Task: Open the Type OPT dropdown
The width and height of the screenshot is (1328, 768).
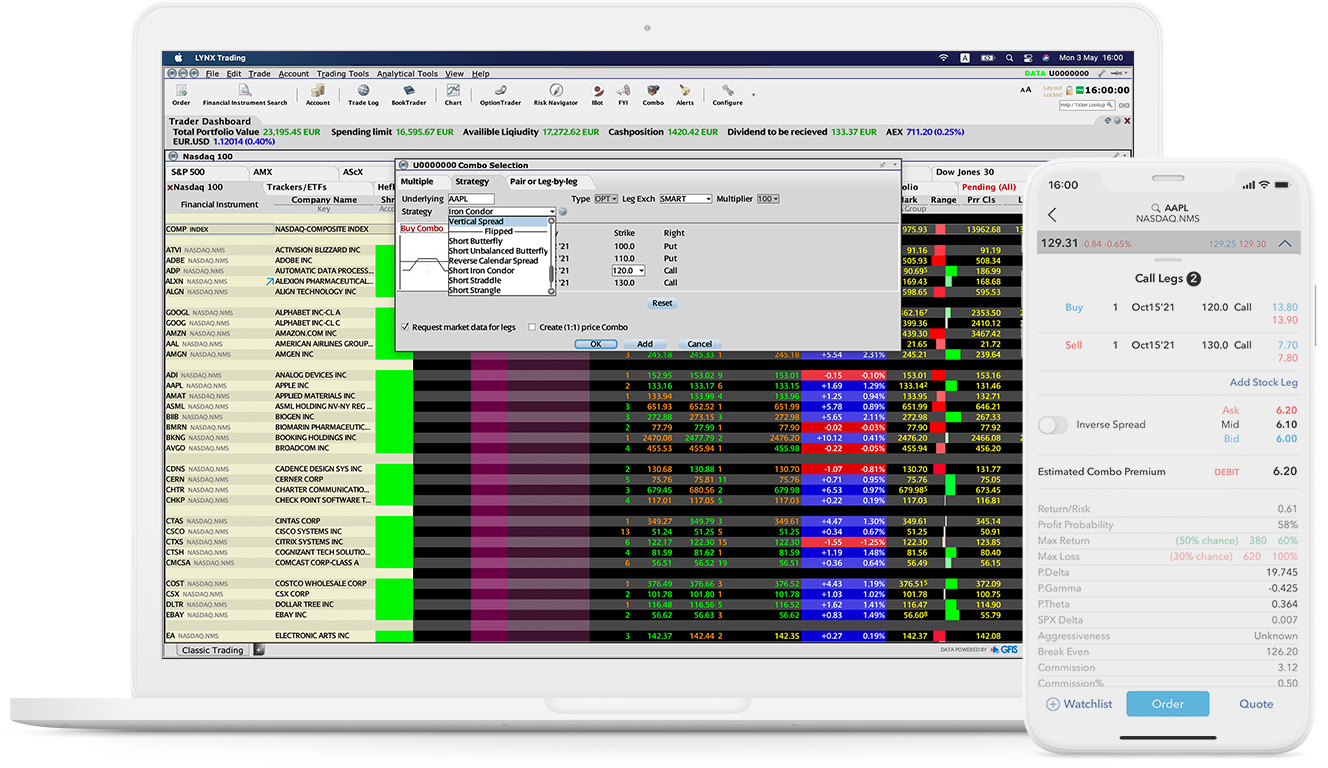Action: [606, 199]
